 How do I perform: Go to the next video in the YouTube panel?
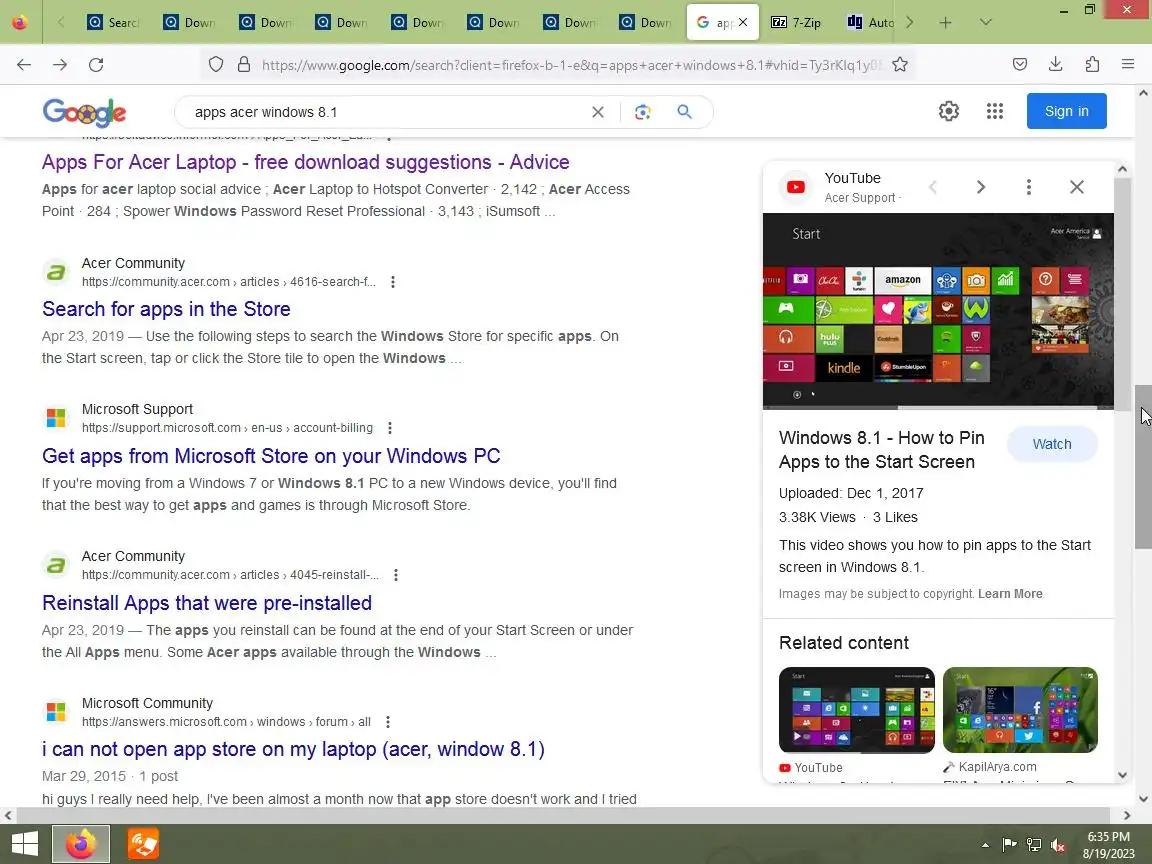[981, 187]
